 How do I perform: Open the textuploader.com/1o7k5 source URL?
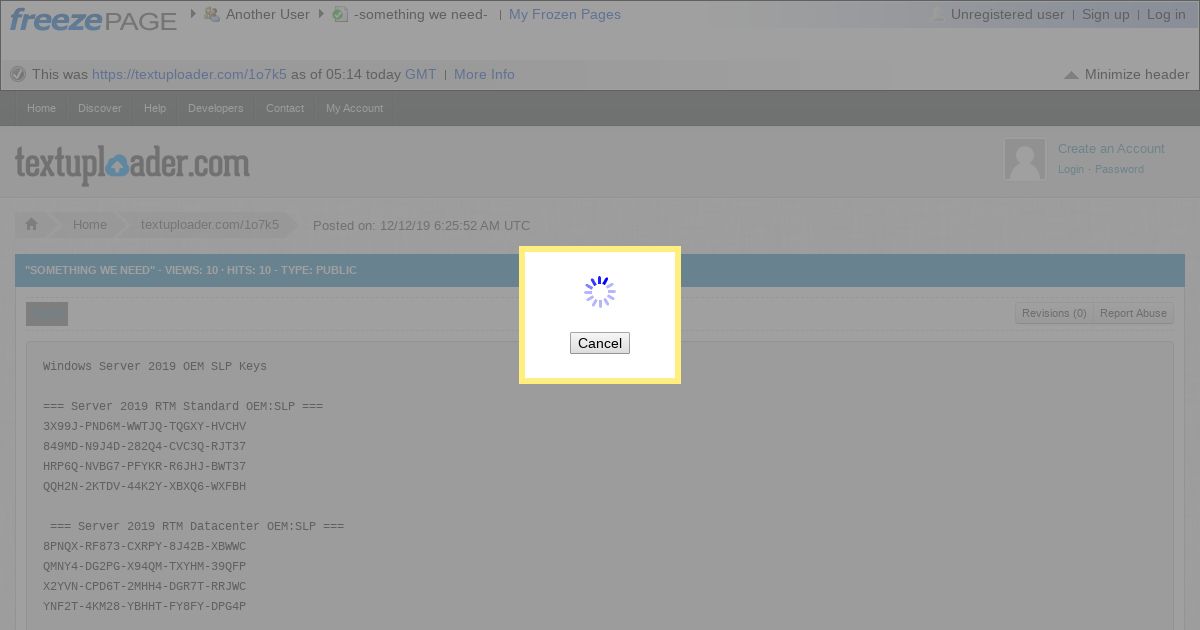click(189, 74)
